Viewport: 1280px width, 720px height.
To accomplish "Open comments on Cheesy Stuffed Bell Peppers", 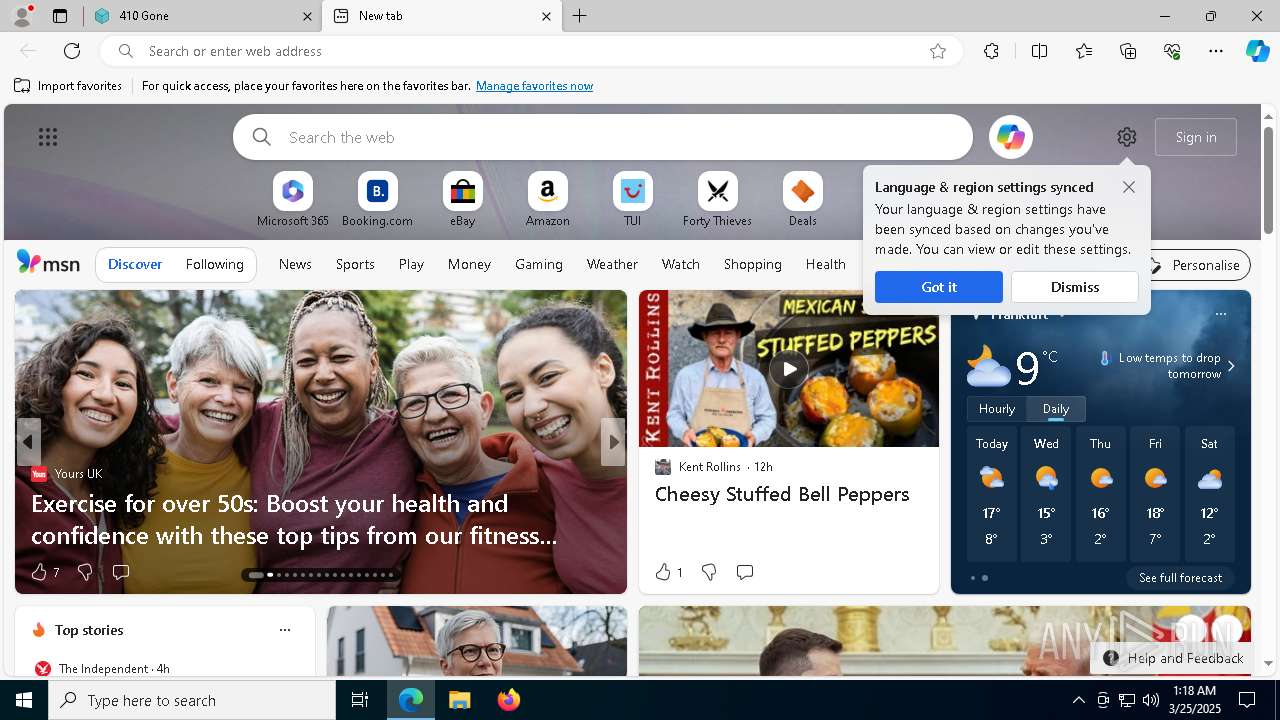I will (745, 572).
